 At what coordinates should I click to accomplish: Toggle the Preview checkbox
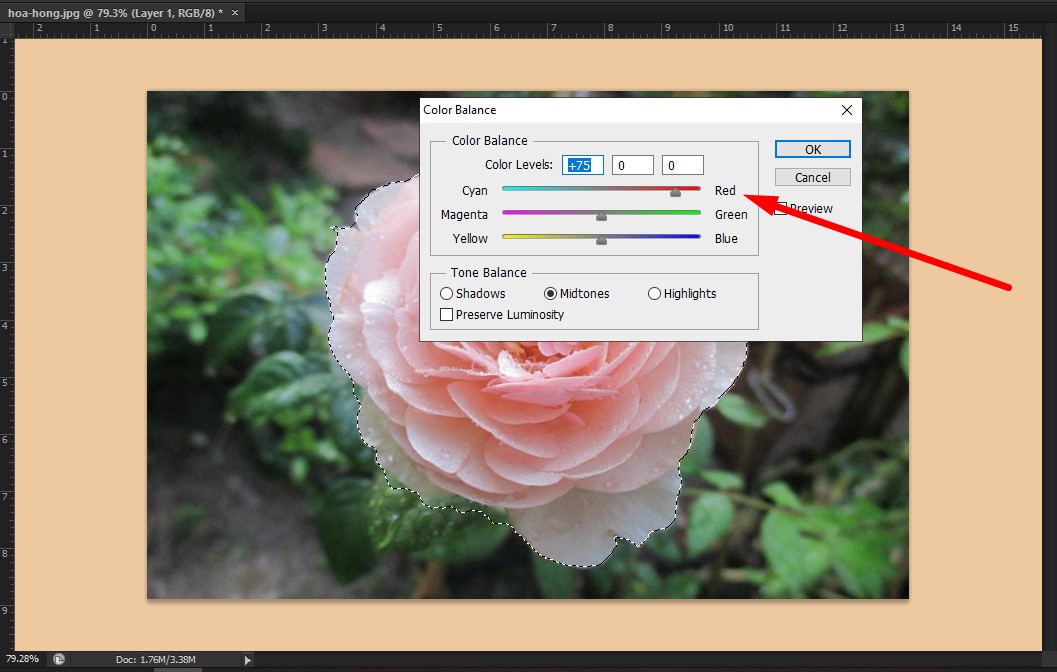(779, 208)
